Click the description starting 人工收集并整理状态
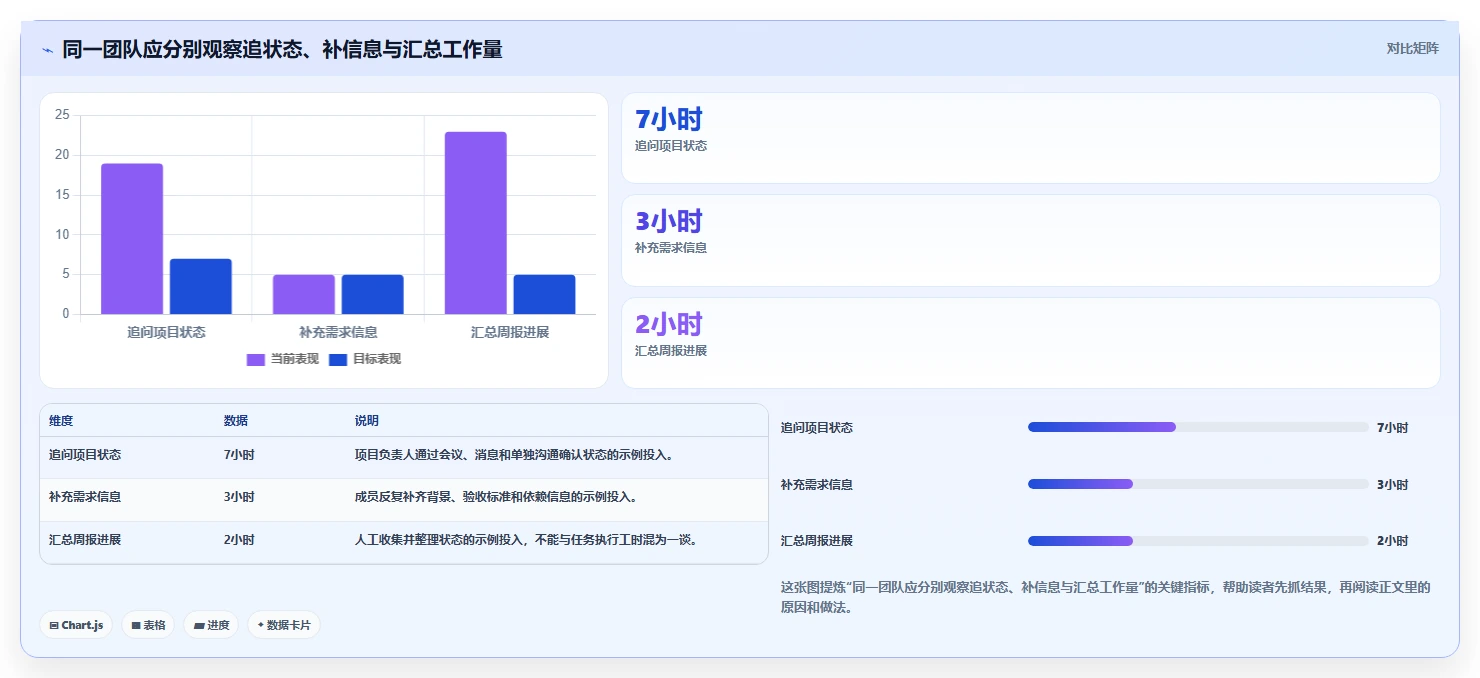The width and height of the screenshot is (1480, 678). click(526, 540)
